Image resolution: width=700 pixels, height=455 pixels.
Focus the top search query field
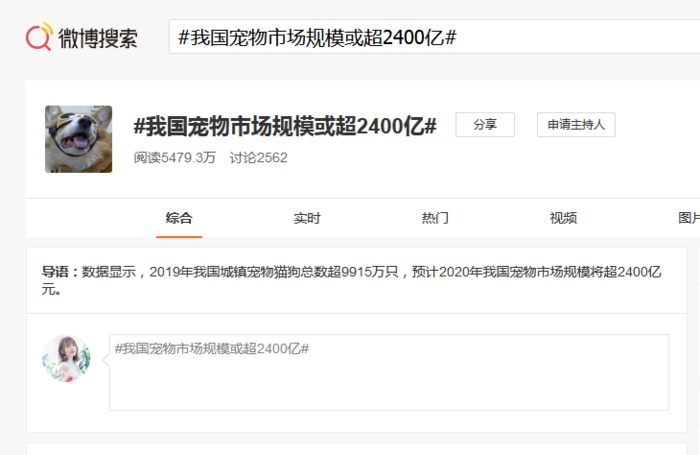tap(430, 37)
